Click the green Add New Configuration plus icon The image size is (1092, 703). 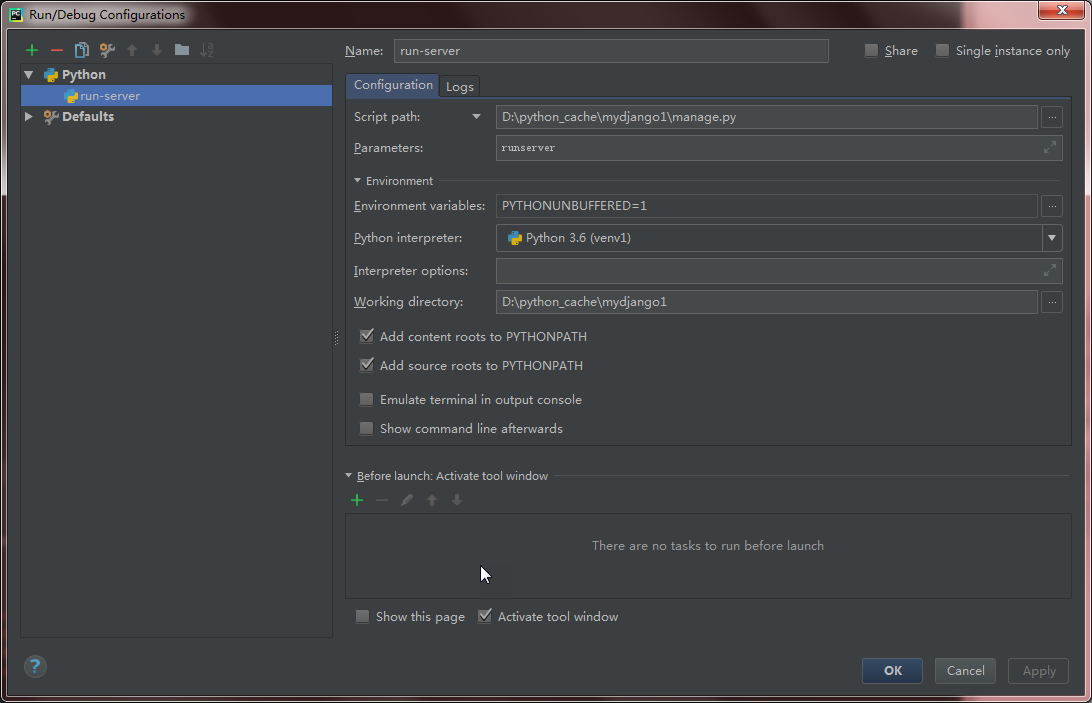(x=32, y=50)
